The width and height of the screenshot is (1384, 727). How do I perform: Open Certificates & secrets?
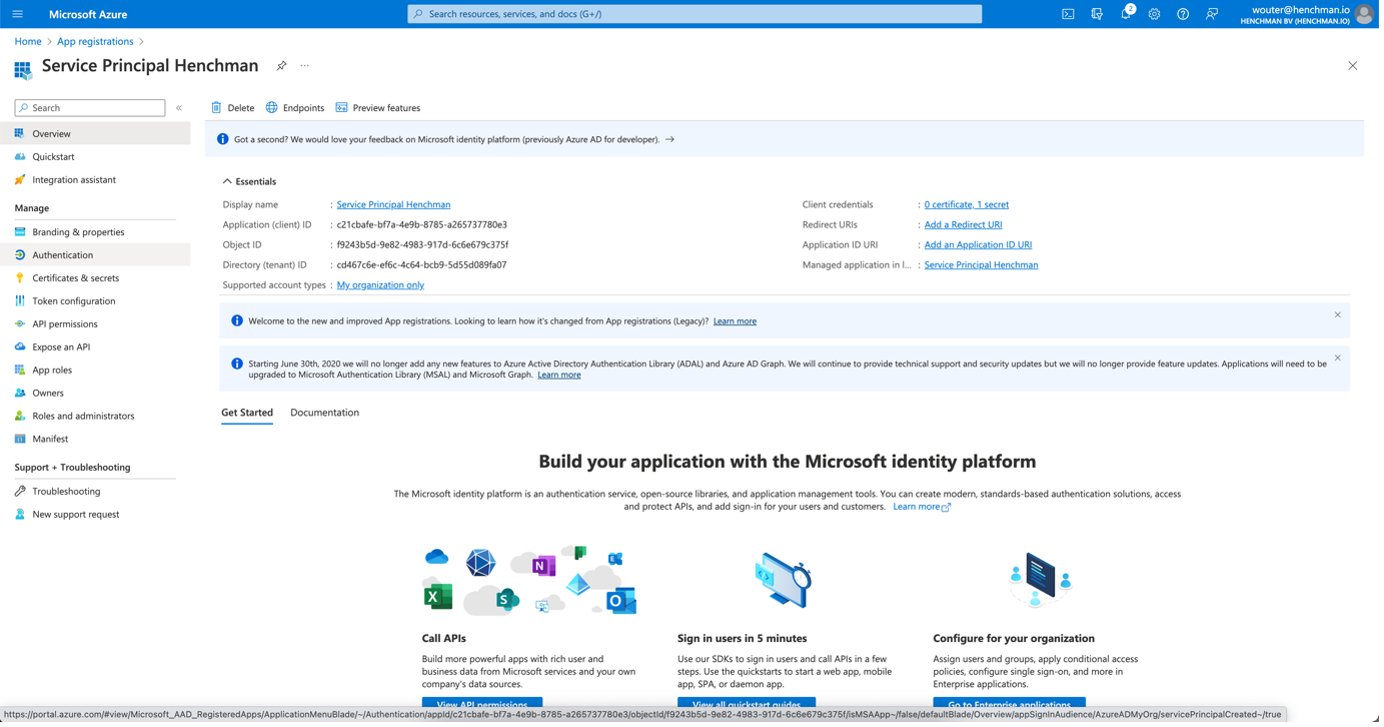pyautogui.click(x=96, y=279)
